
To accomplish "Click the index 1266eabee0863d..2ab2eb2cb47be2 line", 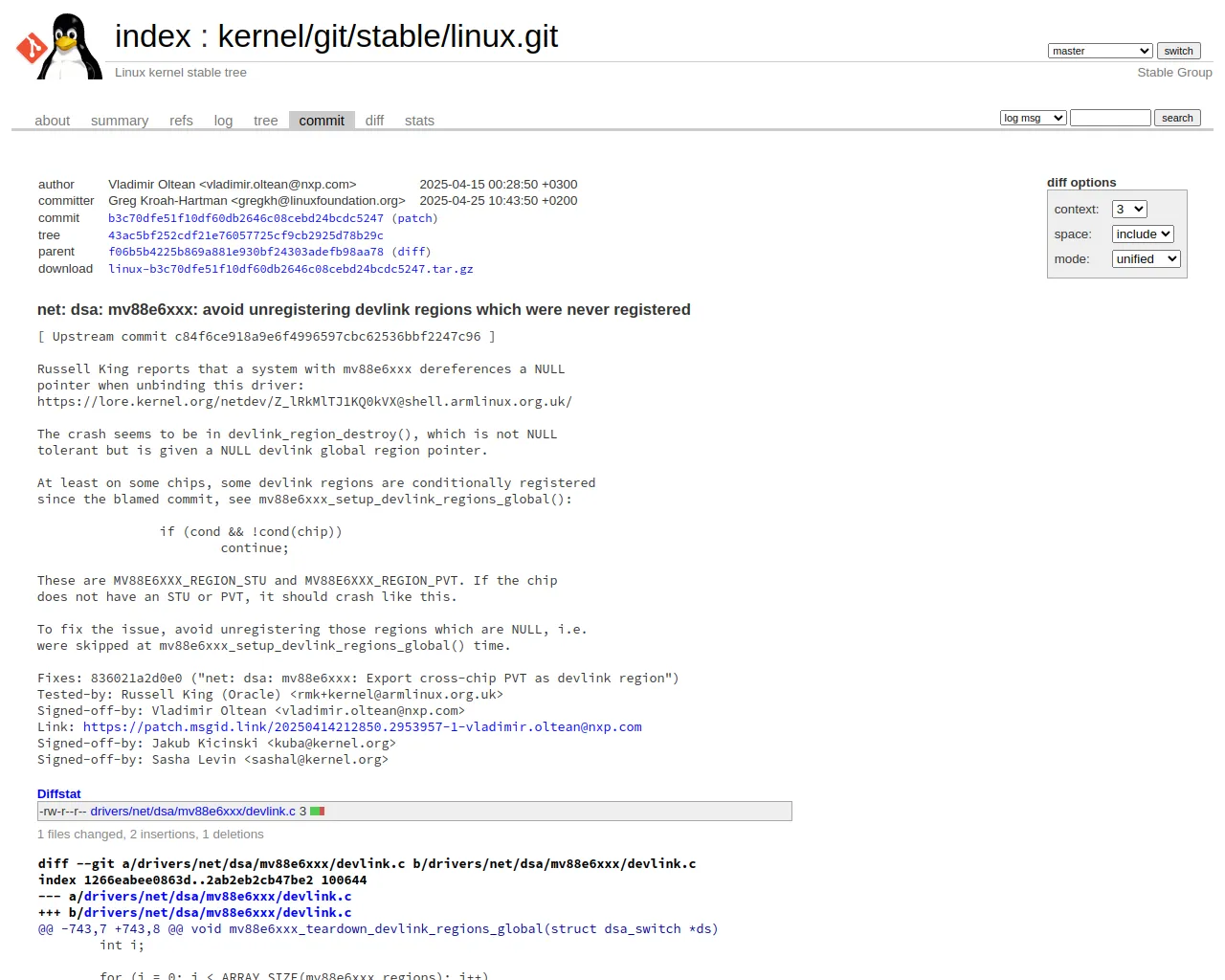I will click(202, 880).
